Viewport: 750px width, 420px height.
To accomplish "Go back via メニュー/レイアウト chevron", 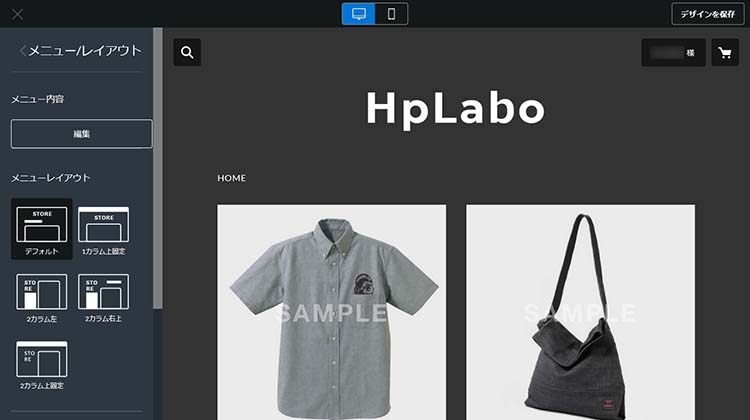I will click(22, 50).
